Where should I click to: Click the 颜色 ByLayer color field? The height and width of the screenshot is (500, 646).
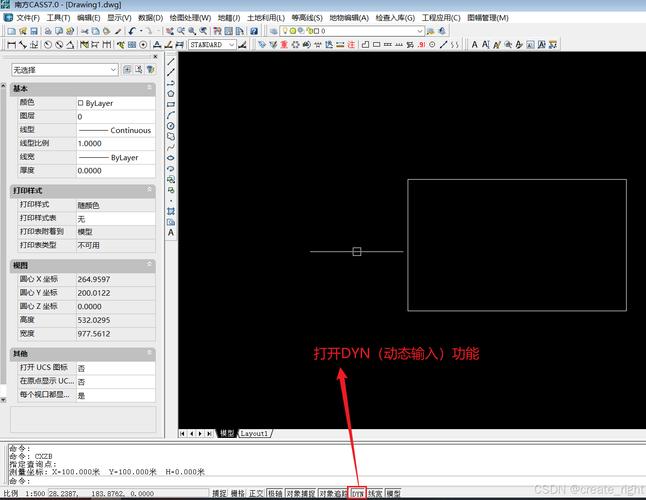tap(114, 102)
